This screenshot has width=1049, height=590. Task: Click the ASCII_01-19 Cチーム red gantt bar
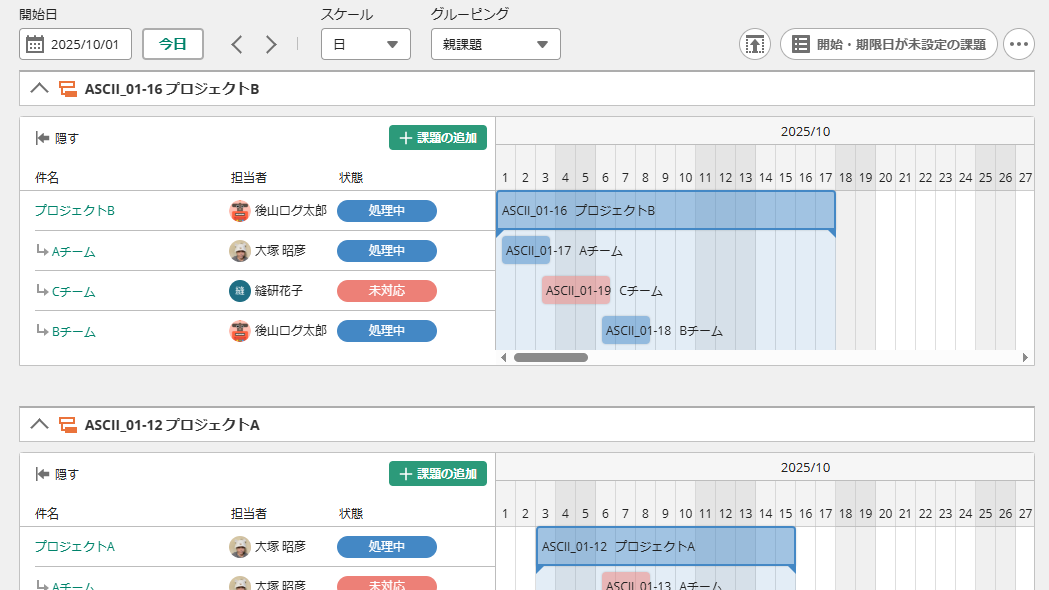(576, 290)
